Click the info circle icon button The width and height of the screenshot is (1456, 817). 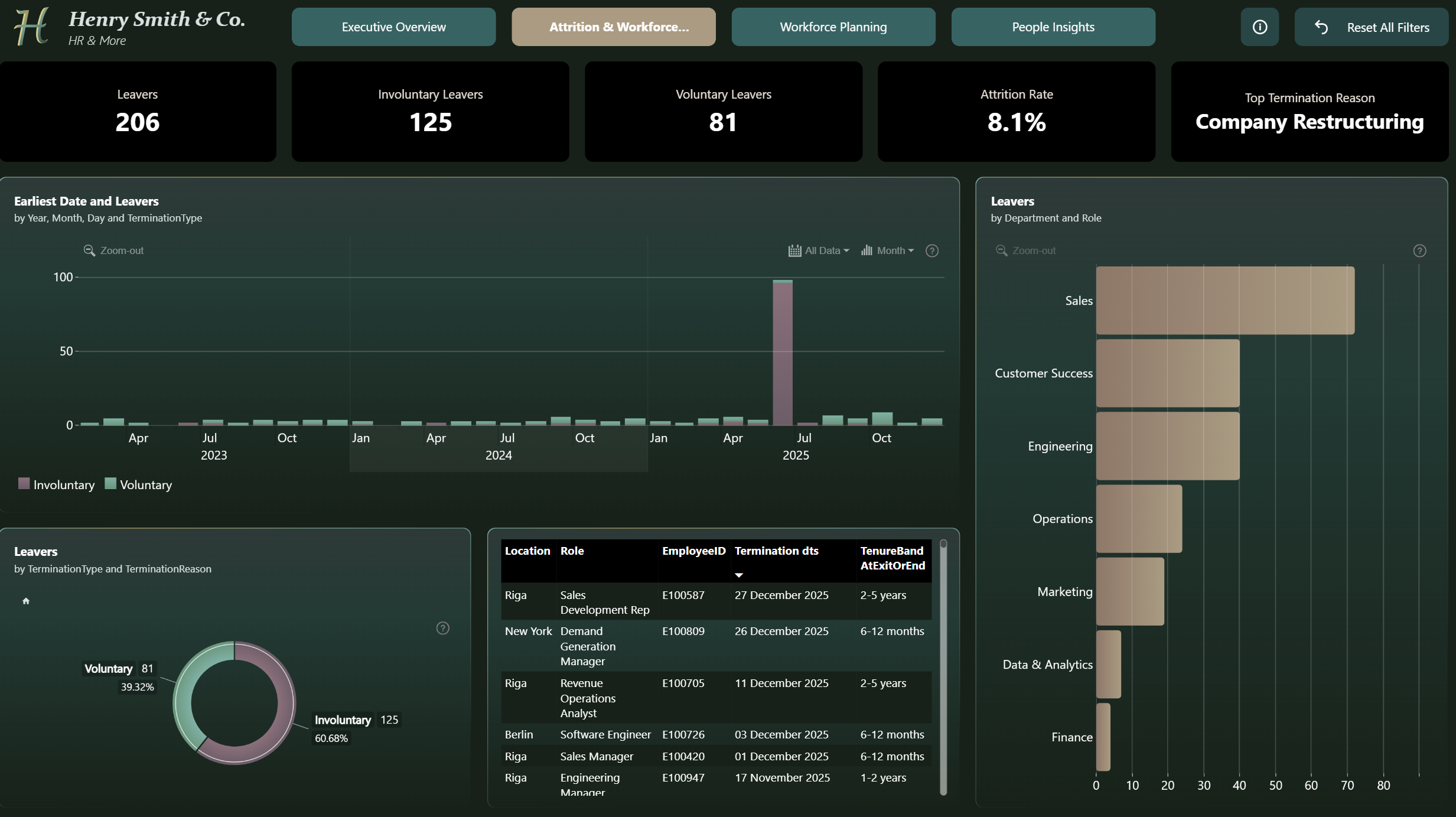[x=1259, y=27]
